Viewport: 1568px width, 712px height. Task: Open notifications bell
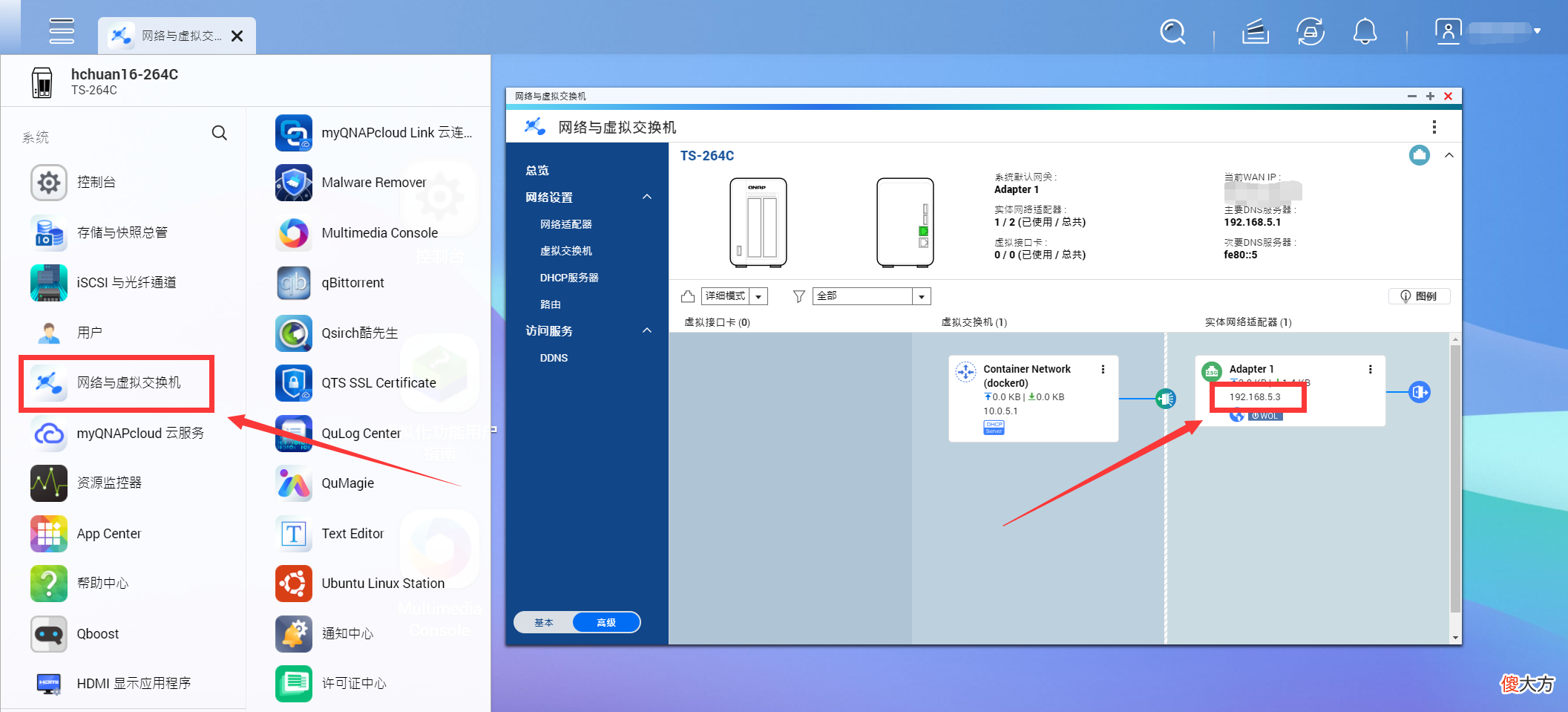click(1365, 32)
